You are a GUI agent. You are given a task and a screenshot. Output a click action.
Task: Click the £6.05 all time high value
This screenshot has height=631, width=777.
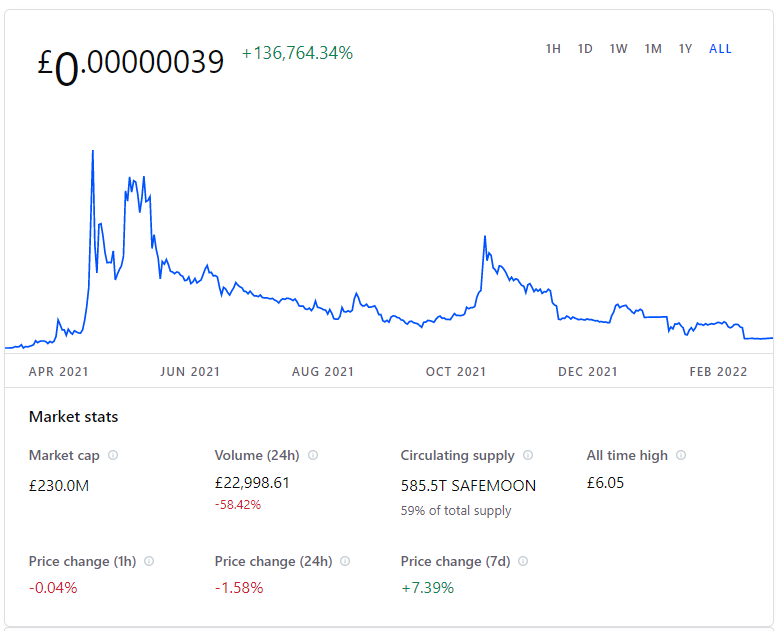tap(605, 483)
